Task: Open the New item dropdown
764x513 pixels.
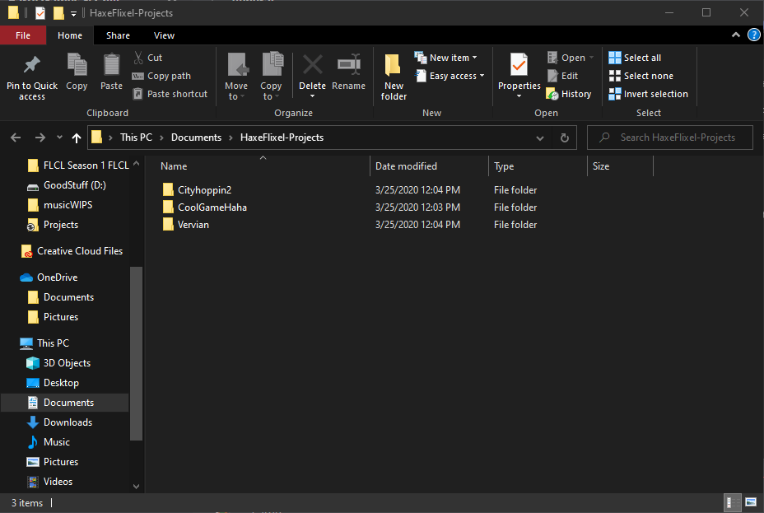Action: pos(446,57)
